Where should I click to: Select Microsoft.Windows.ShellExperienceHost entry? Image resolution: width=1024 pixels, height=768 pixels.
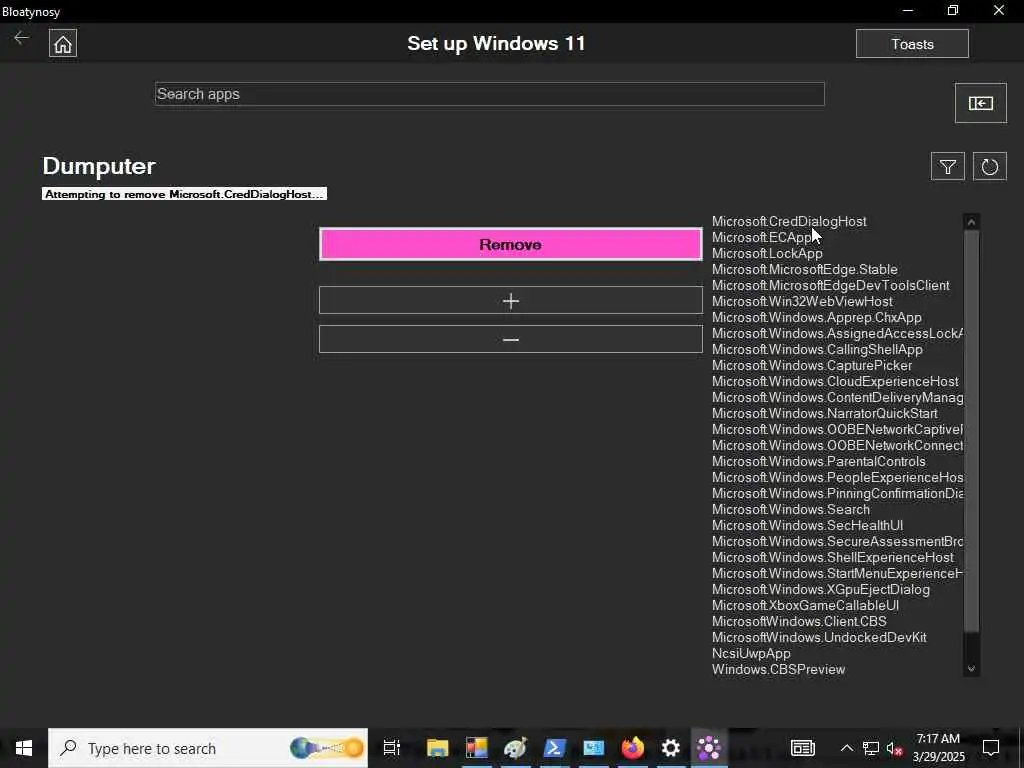pos(833,558)
